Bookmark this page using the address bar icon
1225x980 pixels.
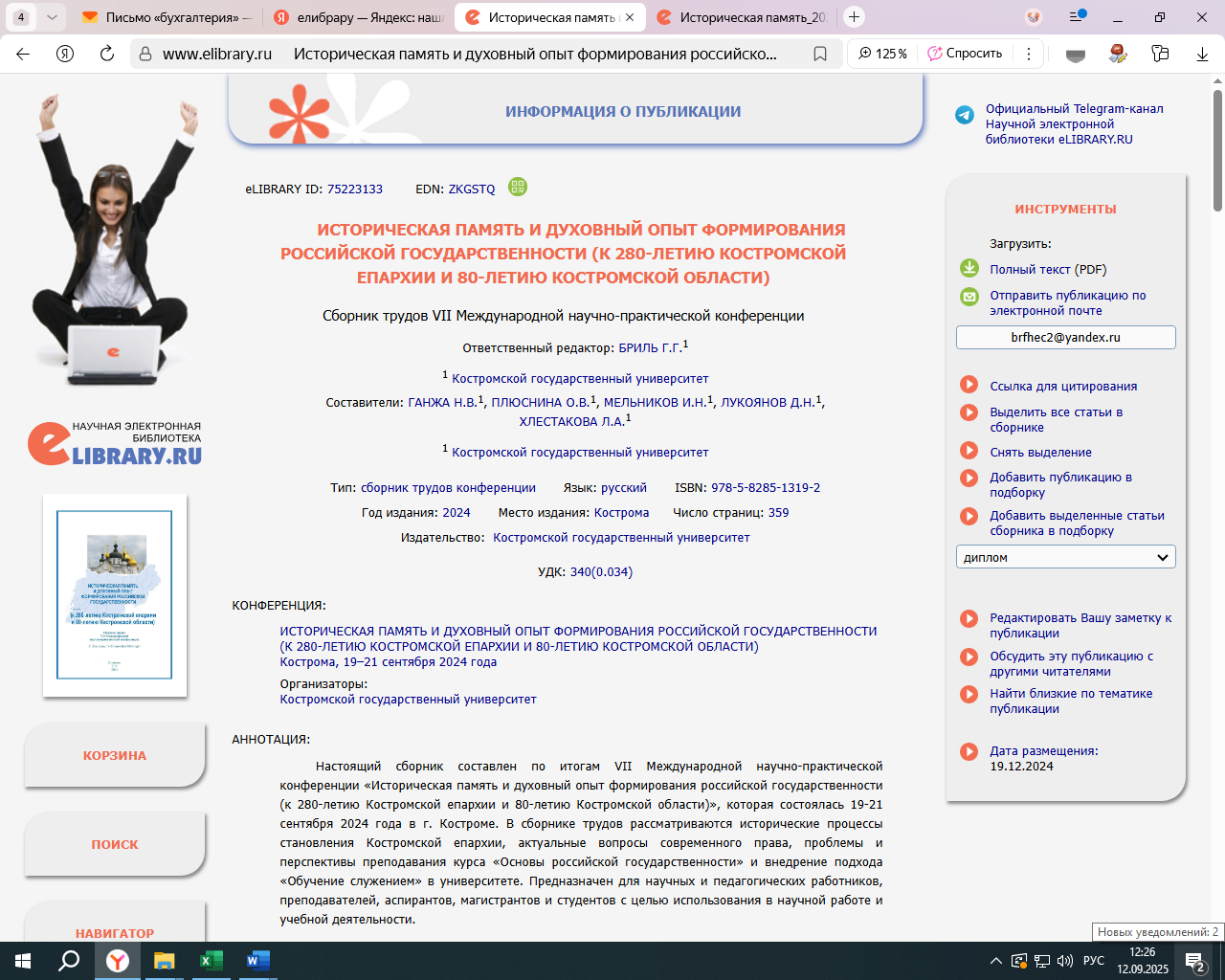click(820, 54)
